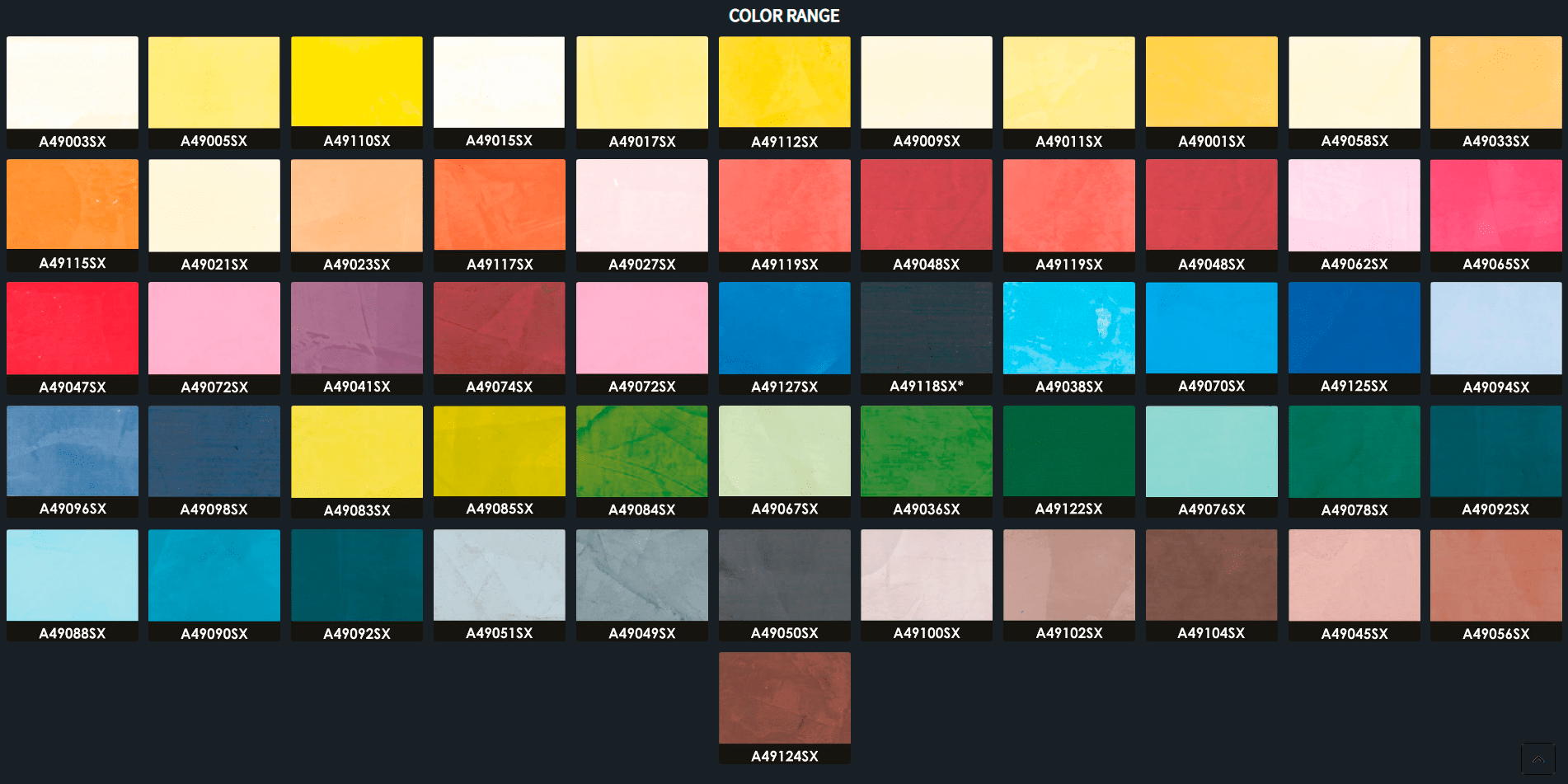
Task: Select the purple A49041SX color swatch
Action: pos(356,328)
